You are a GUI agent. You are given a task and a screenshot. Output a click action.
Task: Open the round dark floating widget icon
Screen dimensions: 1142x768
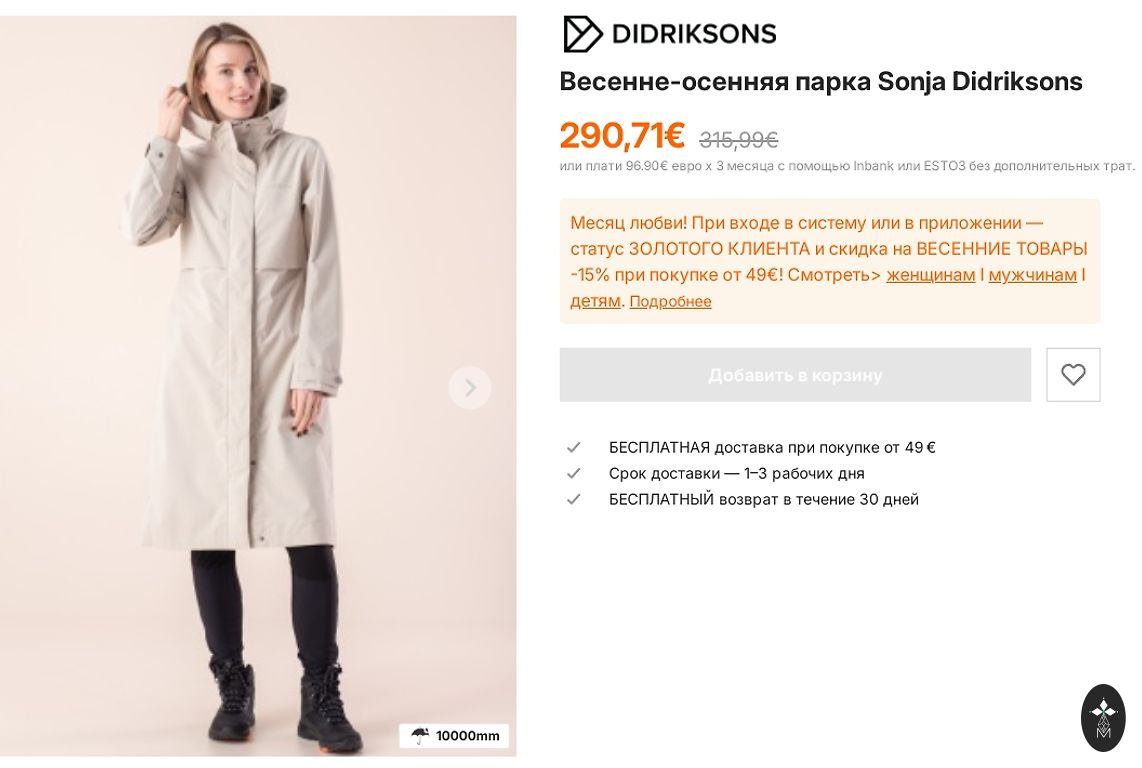pyautogui.click(x=1103, y=717)
